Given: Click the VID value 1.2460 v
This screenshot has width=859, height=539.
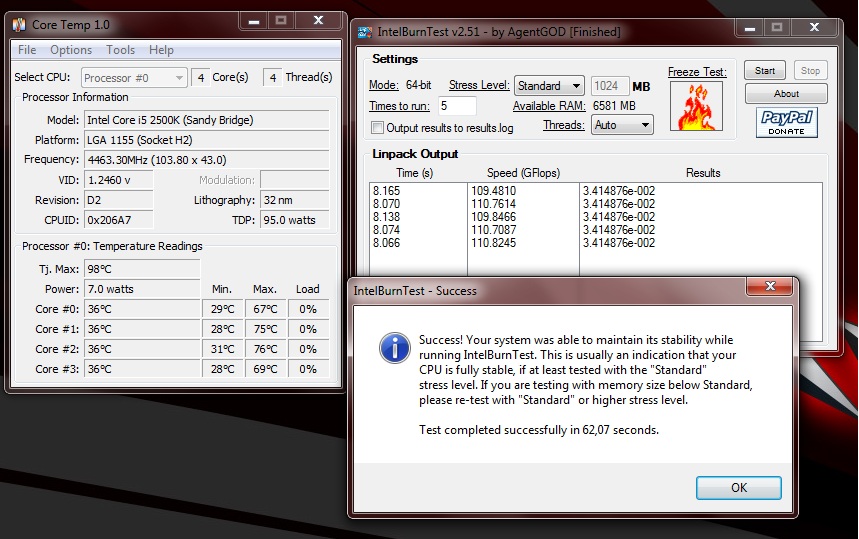Looking at the screenshot, I should tap(118, 180).
